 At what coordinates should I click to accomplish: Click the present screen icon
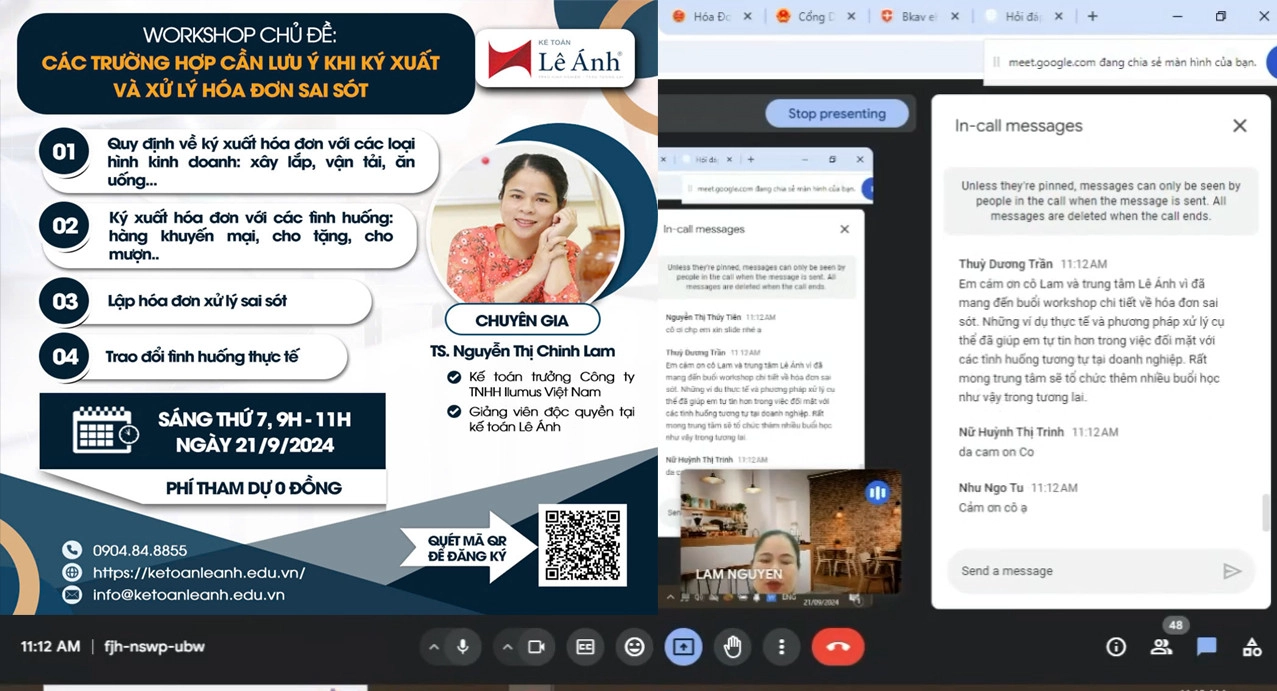(683, 647)
